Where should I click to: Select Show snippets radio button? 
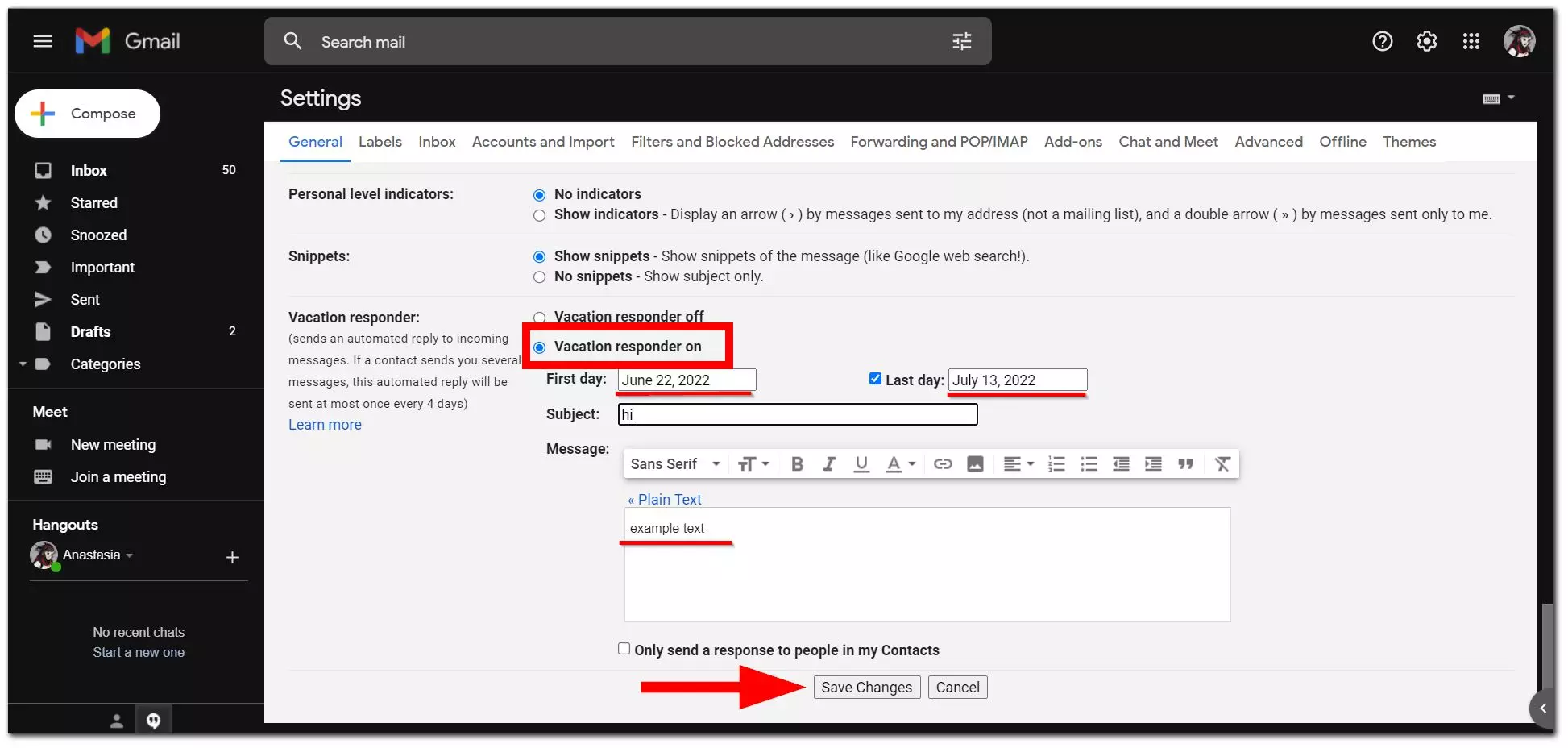(540, 257)
